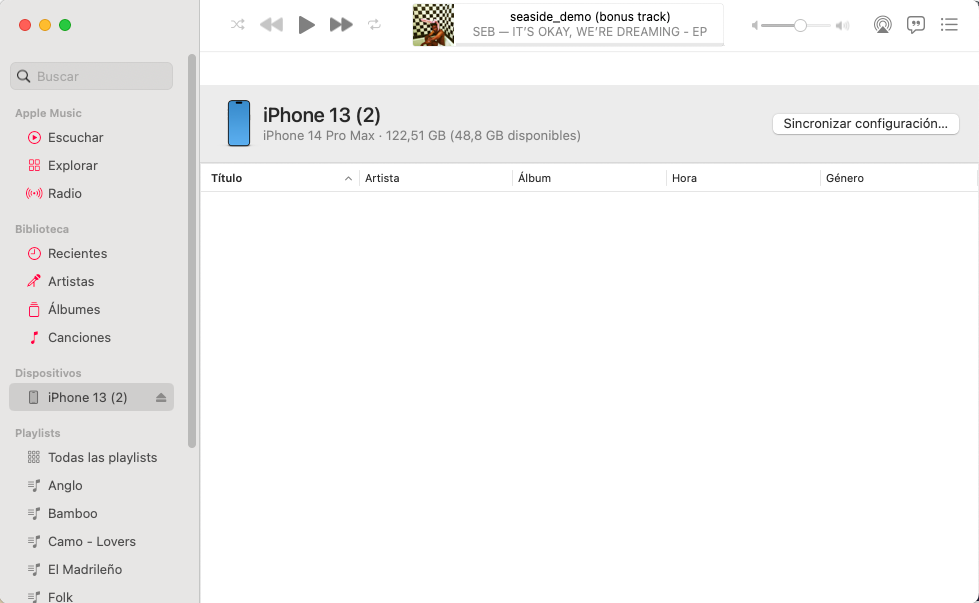Sort by Género column
Image resolution: width=979 pixels, height=603 pixels.
pyautogui.click(x=898, y=179)
